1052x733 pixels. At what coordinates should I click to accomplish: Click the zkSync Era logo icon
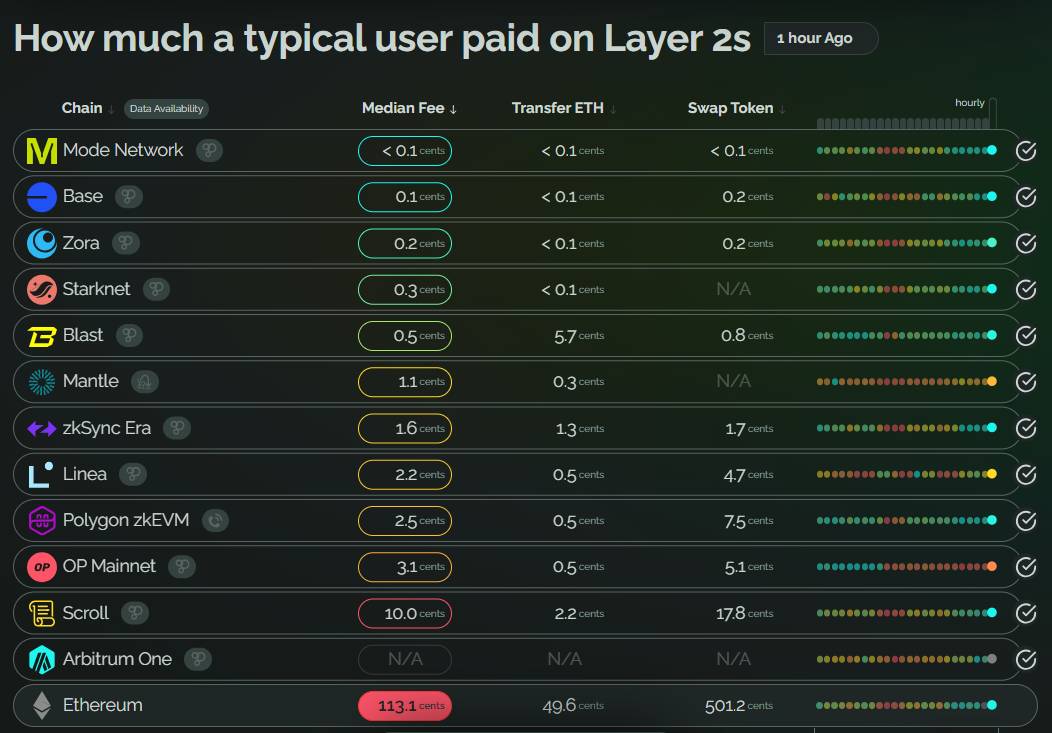tap(42, 428)
